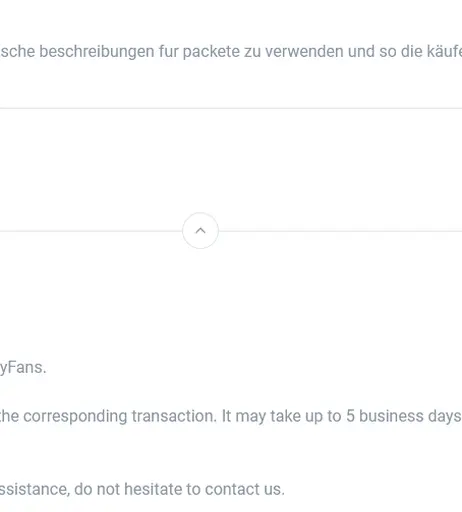Screen dimensions: 462x512
Task: Click the phrase 'It may take up to'
Action: coord(281,416)
